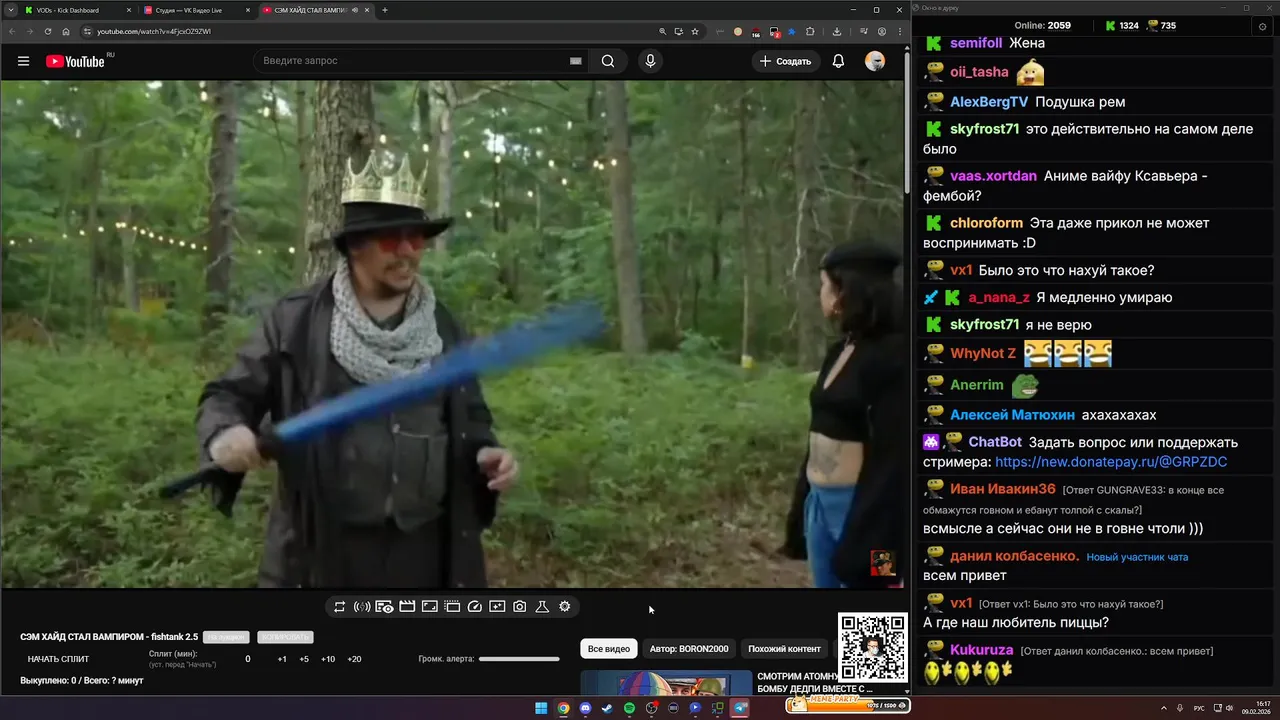The width and height of the screenshot is (1280, 720).
Task: Open a new browser tab with plus
Action: (x=385, y=10)
